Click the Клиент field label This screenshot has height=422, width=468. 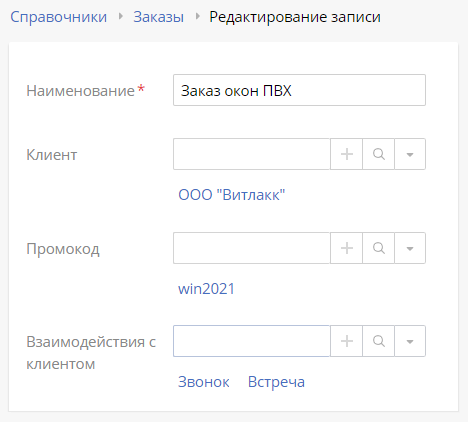[52, 155]
